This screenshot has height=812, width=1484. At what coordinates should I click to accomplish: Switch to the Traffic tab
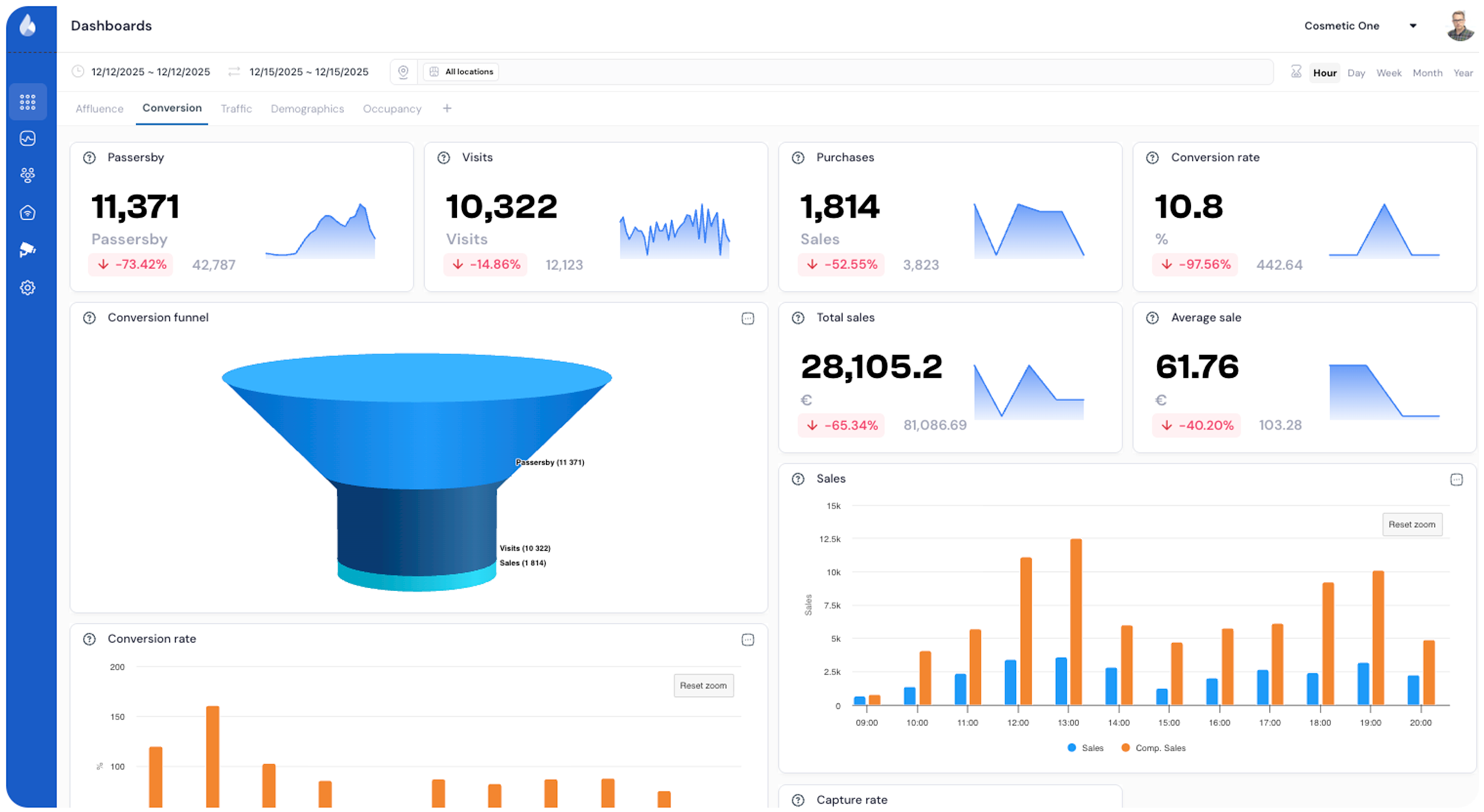(x=236, y=109)
